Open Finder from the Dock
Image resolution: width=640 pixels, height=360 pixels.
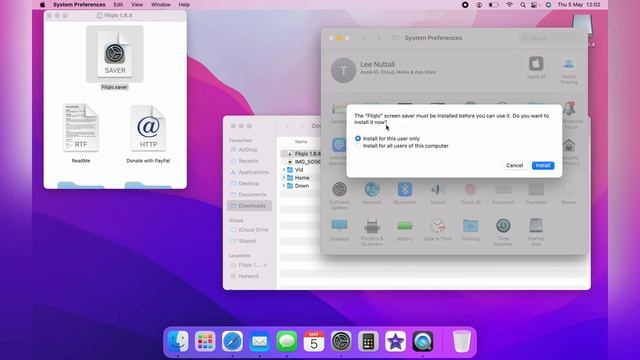(178, 341)
